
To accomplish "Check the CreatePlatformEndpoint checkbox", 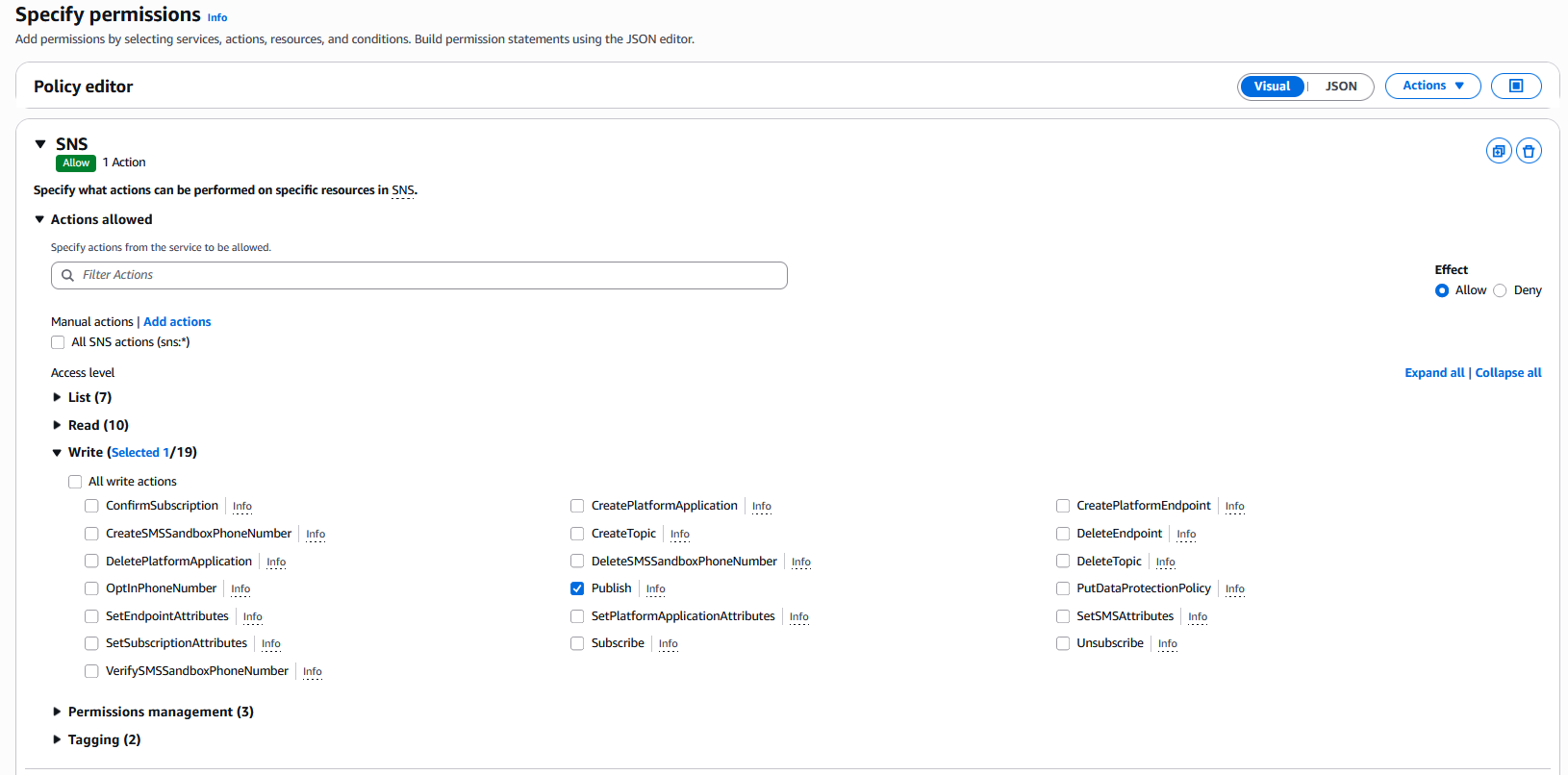I will click(1063, 506).
